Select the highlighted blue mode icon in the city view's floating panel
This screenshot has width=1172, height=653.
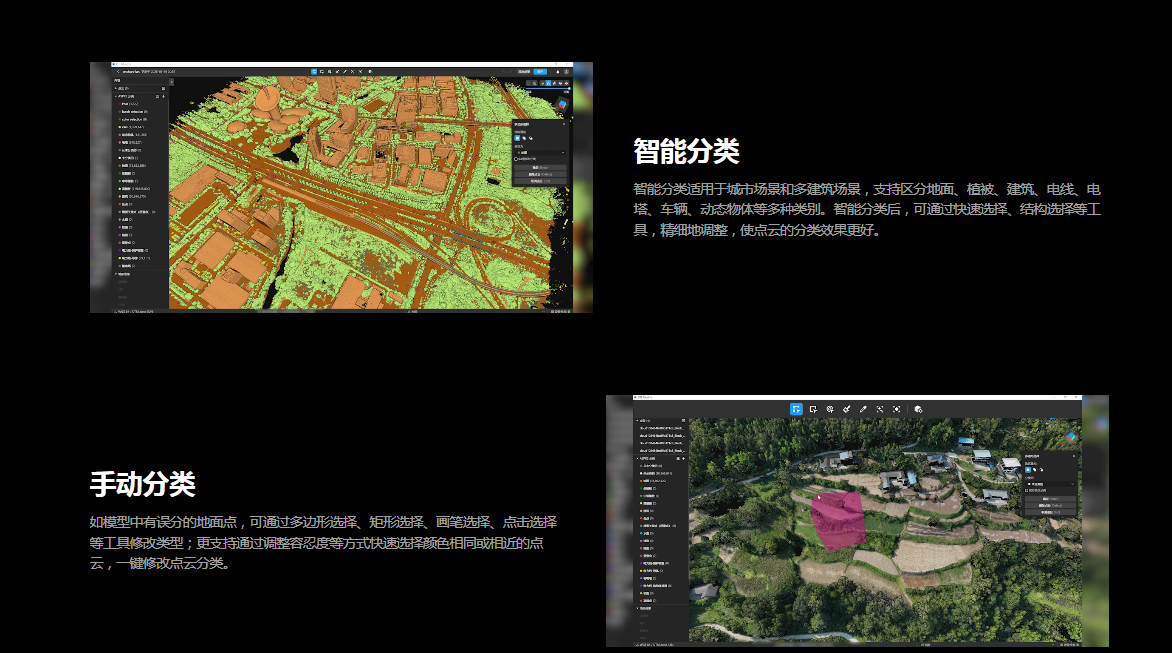(517, 138)
